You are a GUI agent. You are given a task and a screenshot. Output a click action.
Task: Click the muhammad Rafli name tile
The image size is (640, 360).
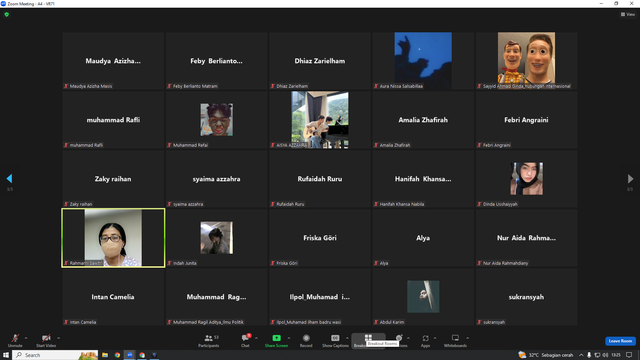[x=113, y=120]
